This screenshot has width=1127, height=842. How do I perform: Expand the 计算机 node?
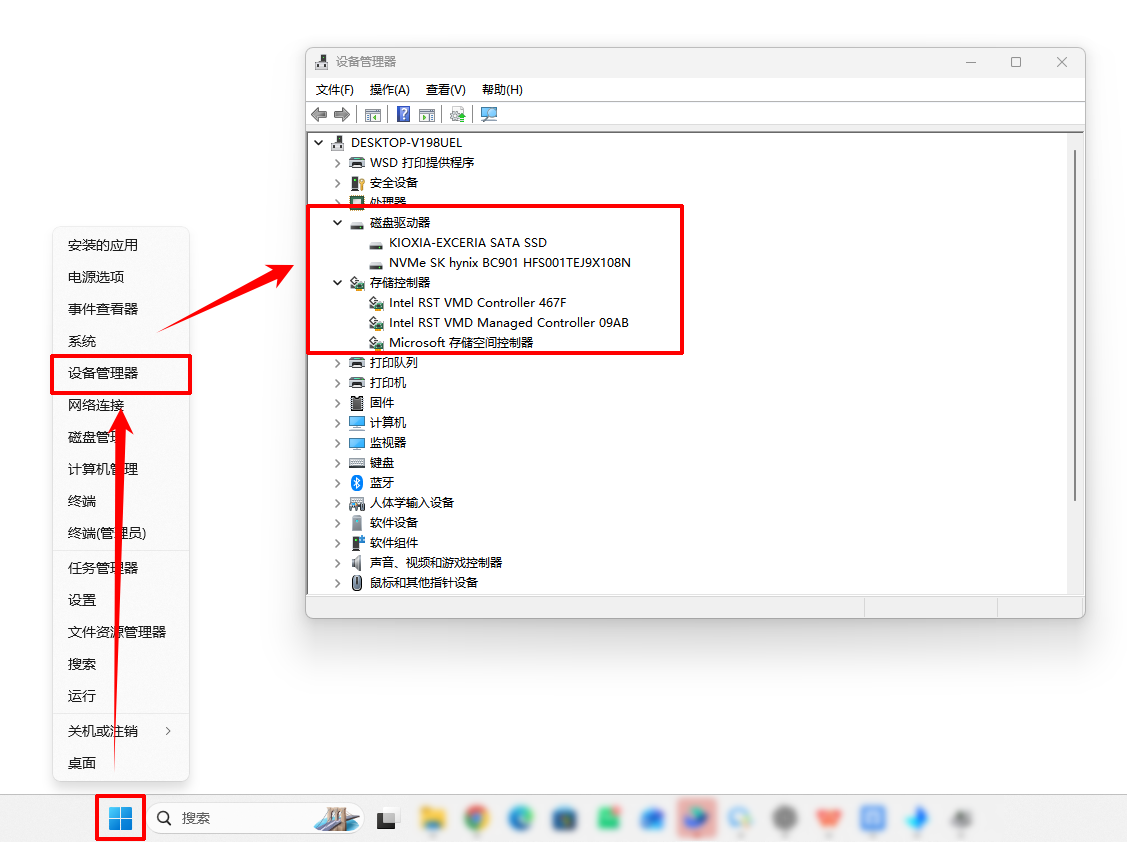pyautogui.click(x=337, y=423)
